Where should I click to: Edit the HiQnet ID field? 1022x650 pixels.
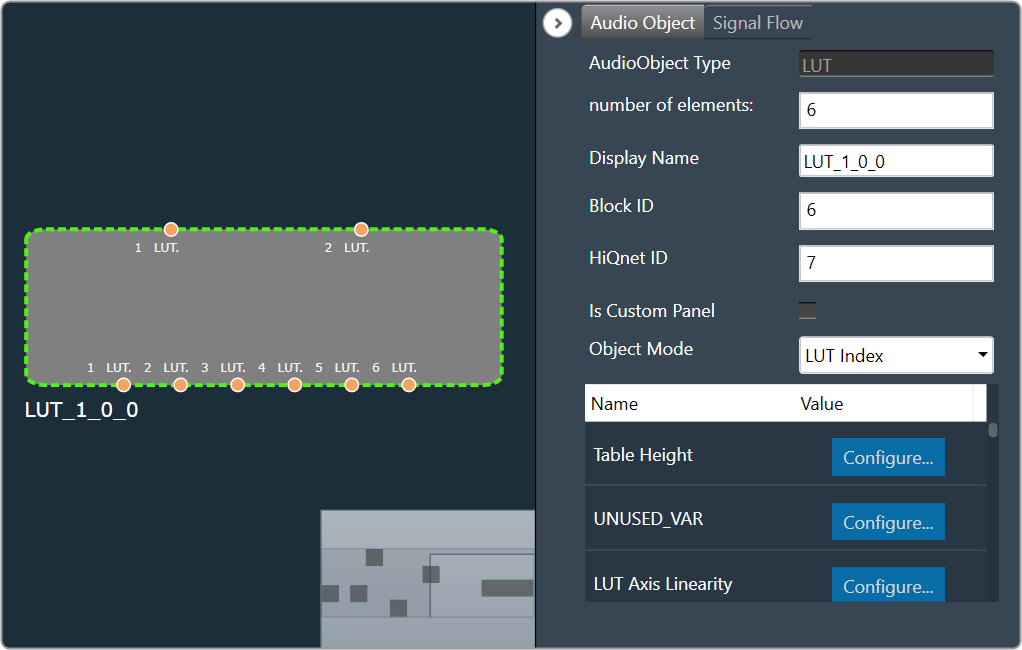[896, 263]
